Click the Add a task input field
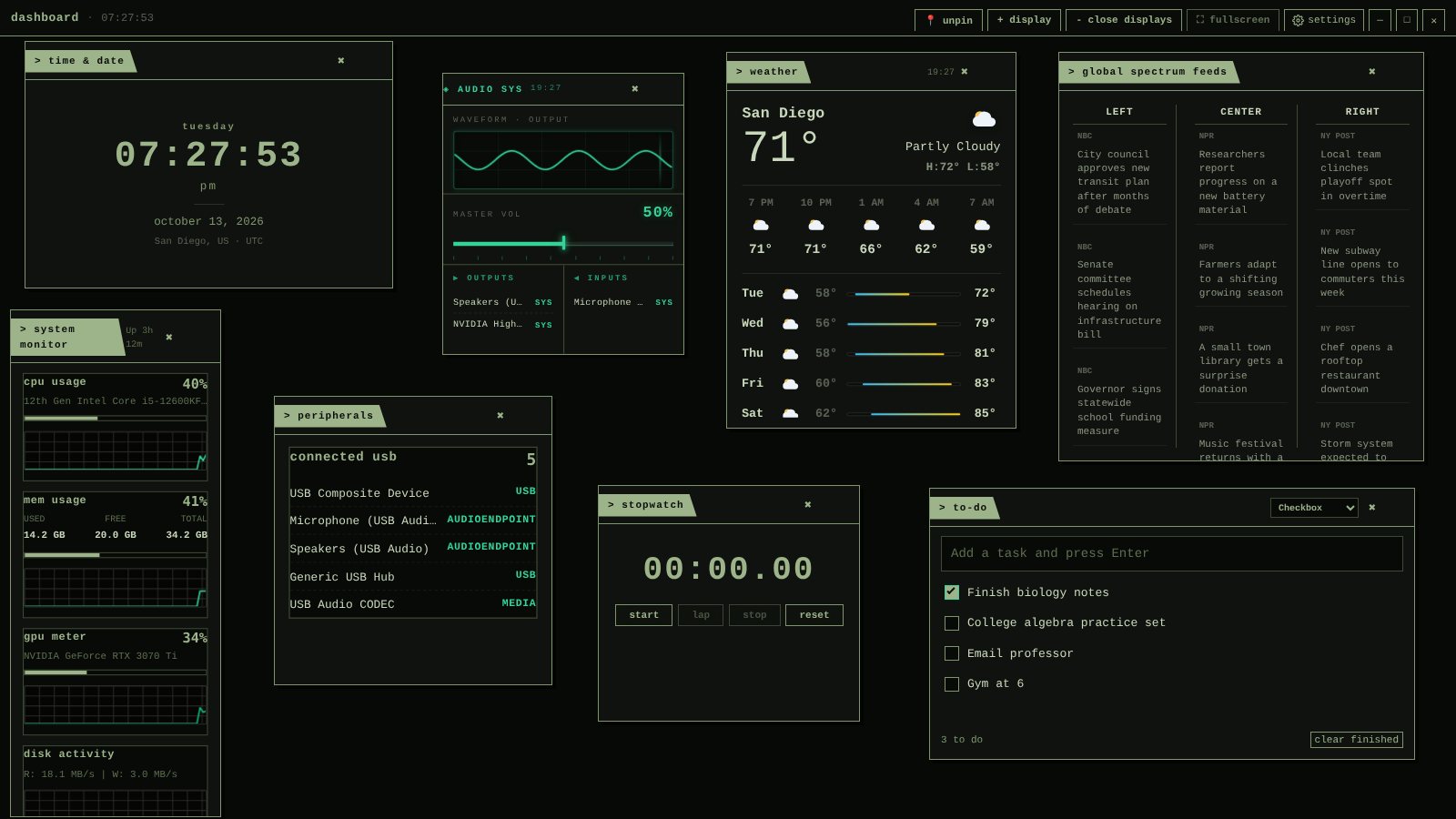 1171,553
